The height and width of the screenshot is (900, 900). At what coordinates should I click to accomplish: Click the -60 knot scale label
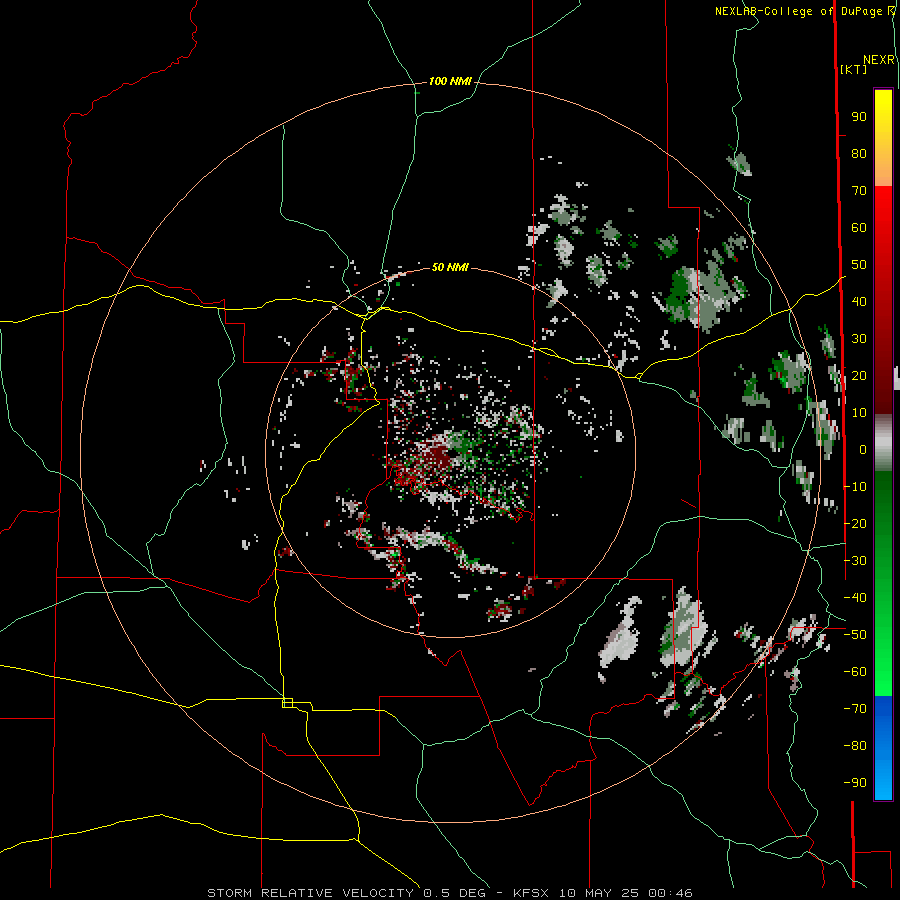[855, 672]
